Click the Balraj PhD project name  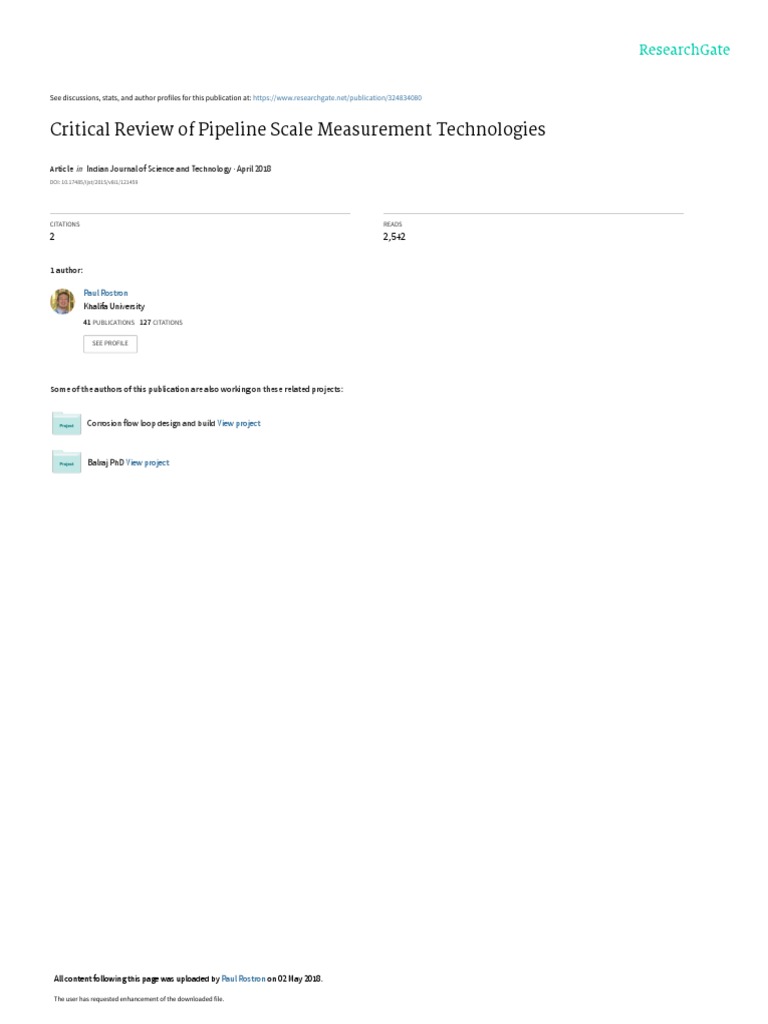pyautogui.click(x=106, y=462)
